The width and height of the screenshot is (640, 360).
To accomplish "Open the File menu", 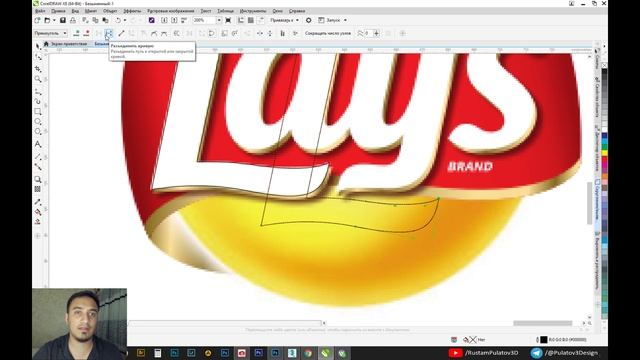I will point(40,11).
